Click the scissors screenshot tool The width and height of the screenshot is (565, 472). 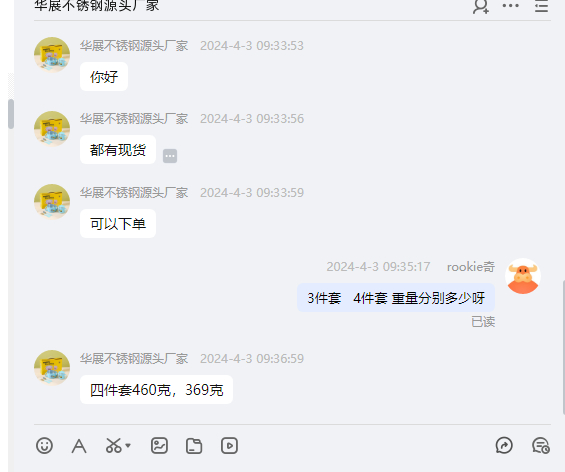coord(114,446)
